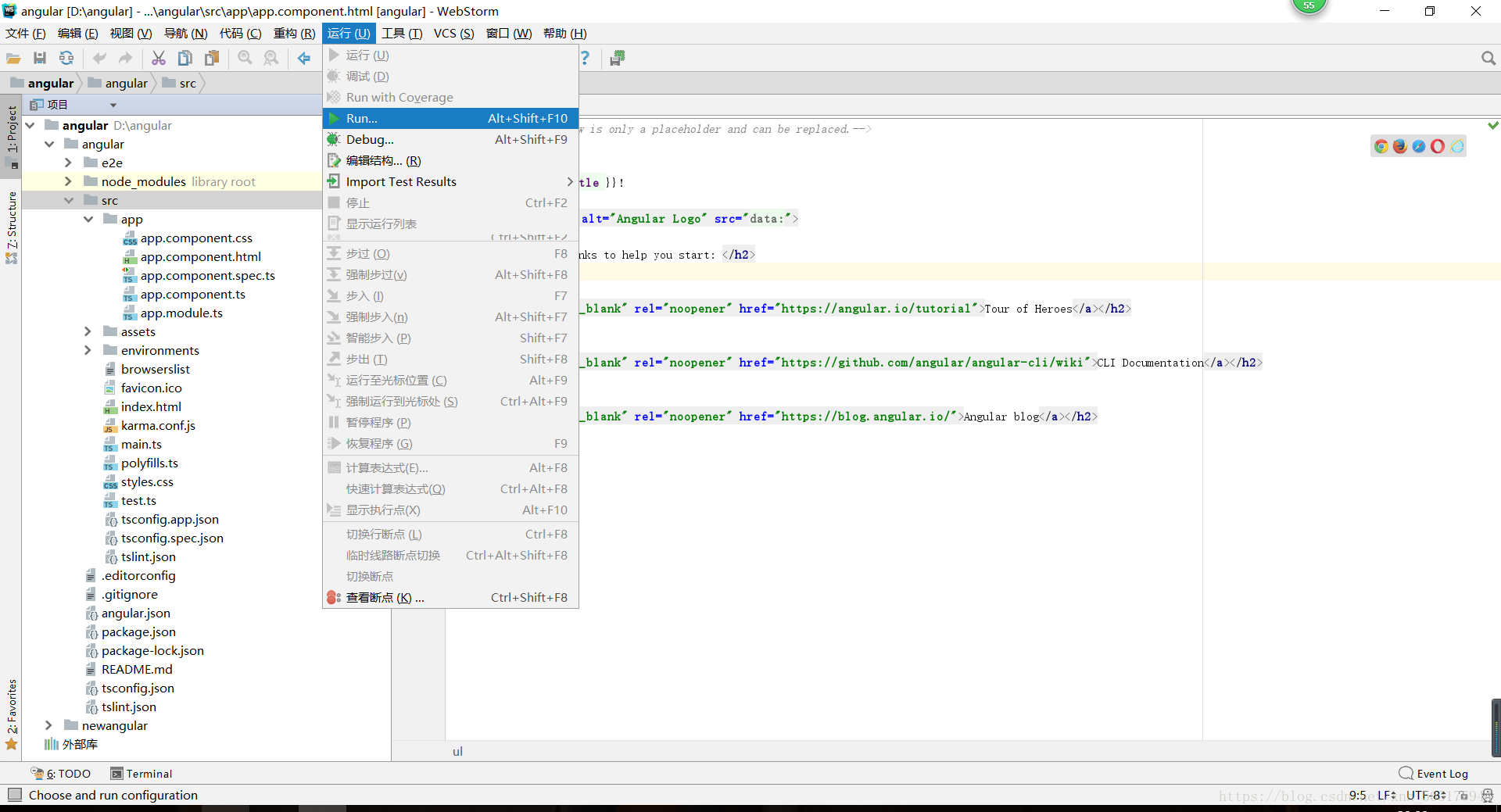The height and width of the screenshot is (812, 1501).
Task: Click the editor vertical scrollbar thumb
Action: pyautogui.click(x=1496, y=727)
